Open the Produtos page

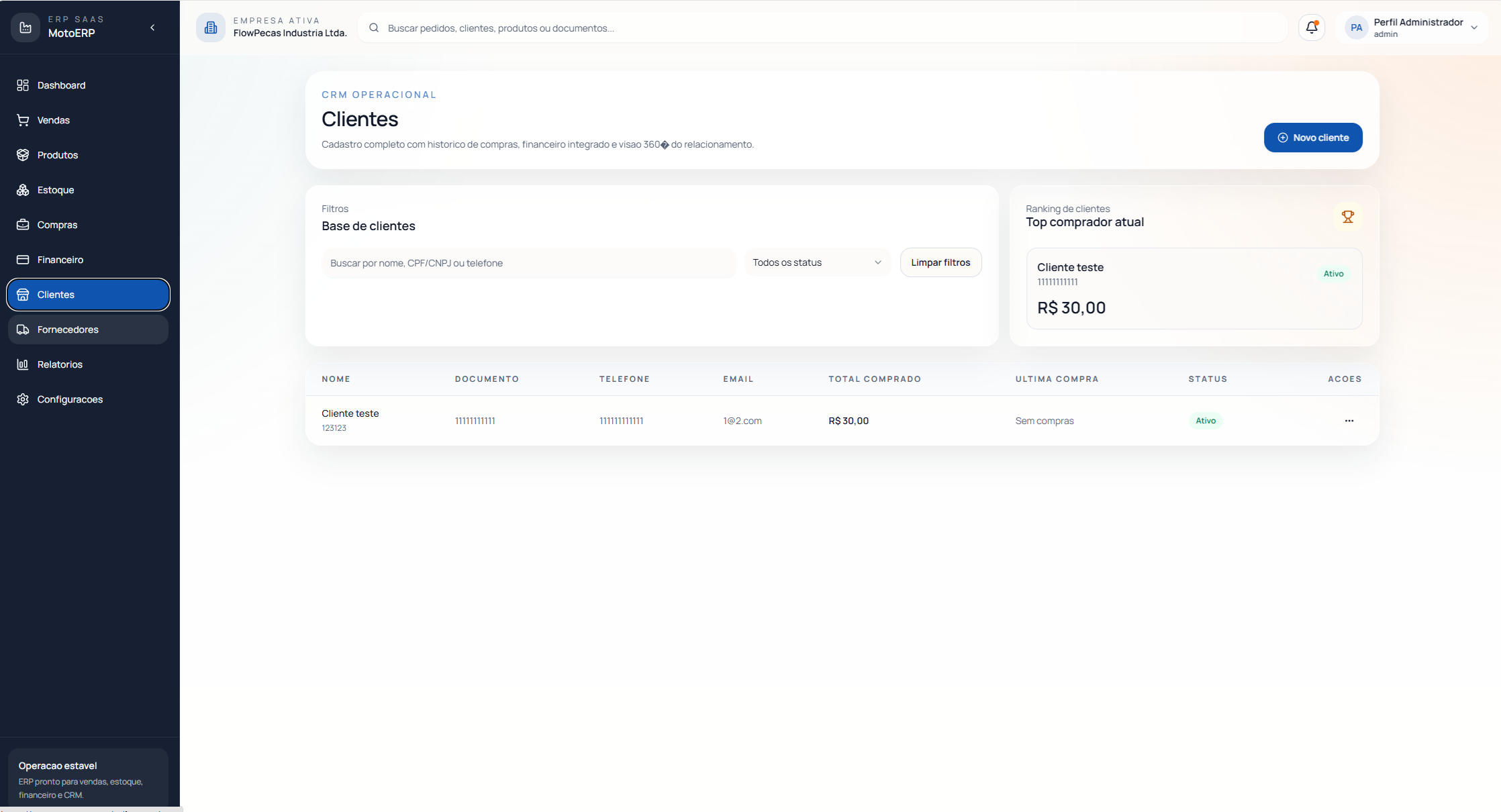pos(88,155)
